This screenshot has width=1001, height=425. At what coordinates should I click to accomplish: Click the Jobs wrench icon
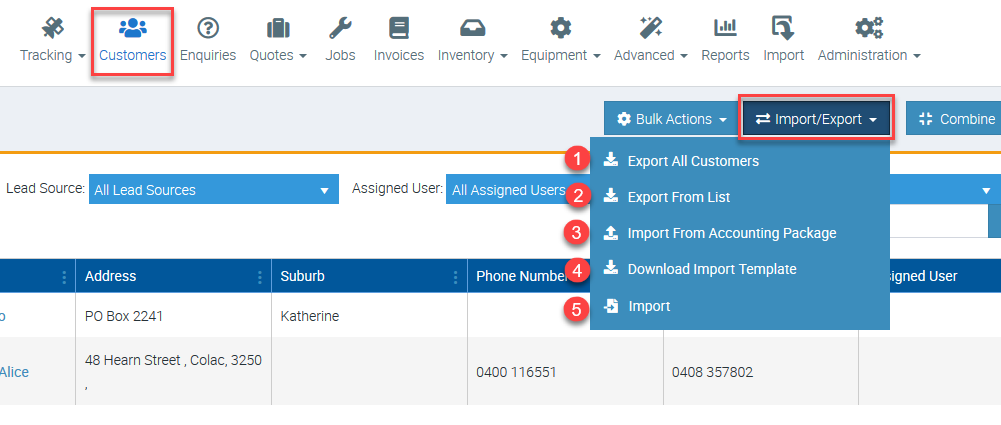coord(340,28)
